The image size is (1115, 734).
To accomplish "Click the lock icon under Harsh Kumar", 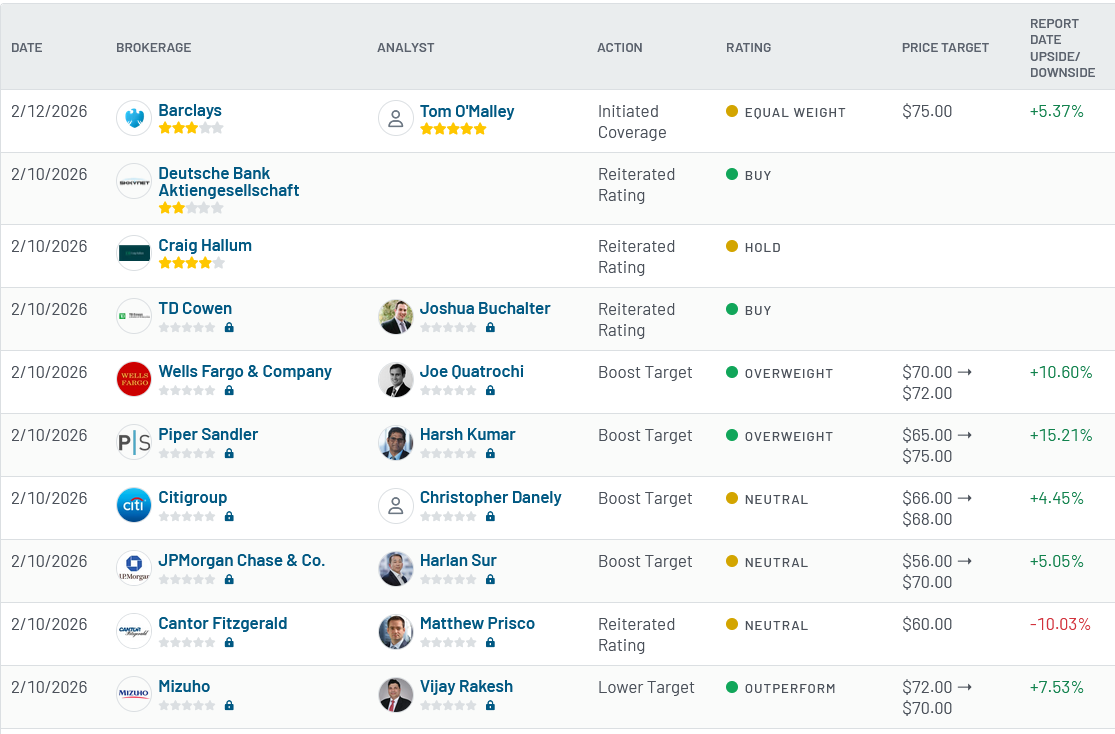I will pos(490,453).
